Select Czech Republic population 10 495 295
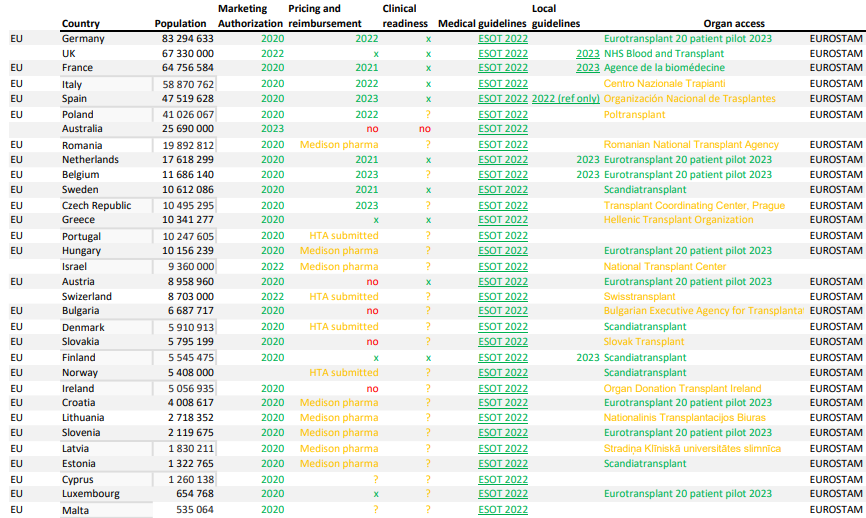The width and height of the screenshot is (866, 518). [x=188, y=205]
